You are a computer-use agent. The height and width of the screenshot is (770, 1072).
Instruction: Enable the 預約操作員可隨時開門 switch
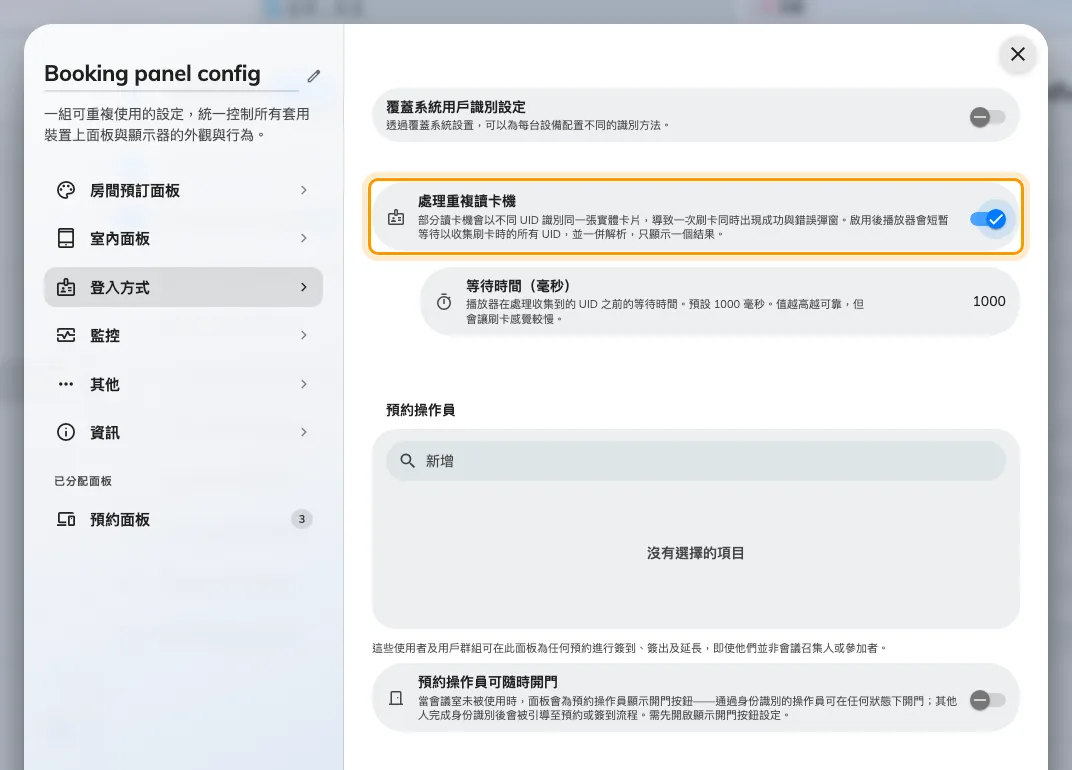pos(987,700)
